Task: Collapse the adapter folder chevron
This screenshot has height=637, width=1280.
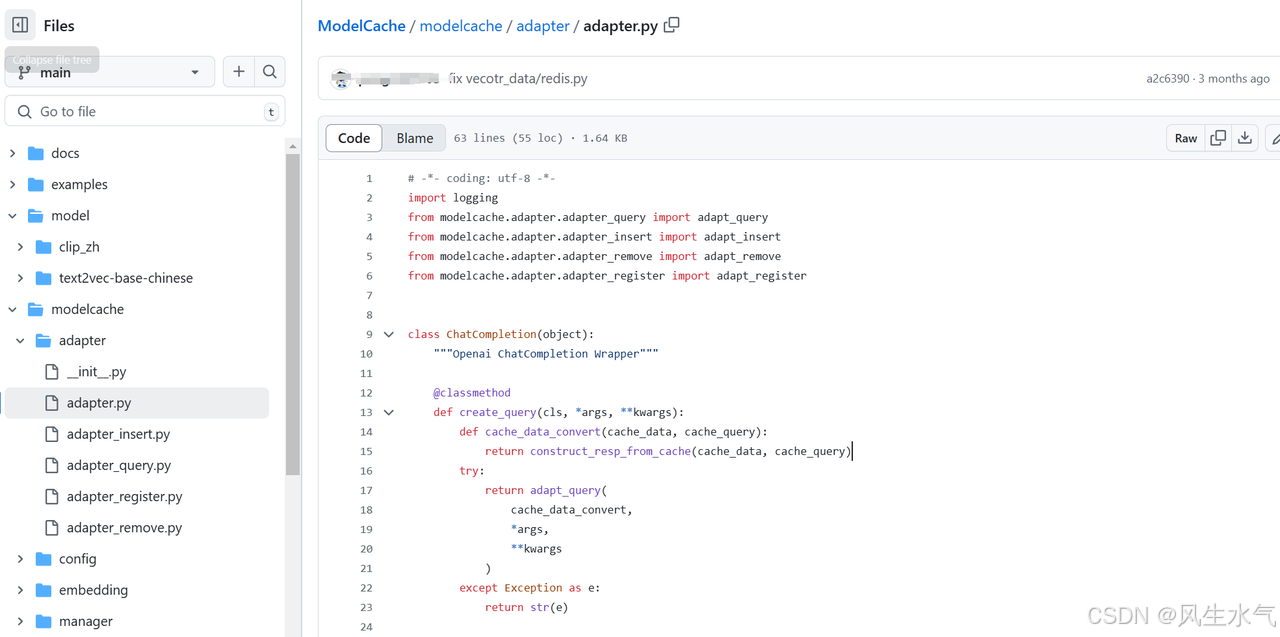Action: pyautogui.click(x=20, y=340)
